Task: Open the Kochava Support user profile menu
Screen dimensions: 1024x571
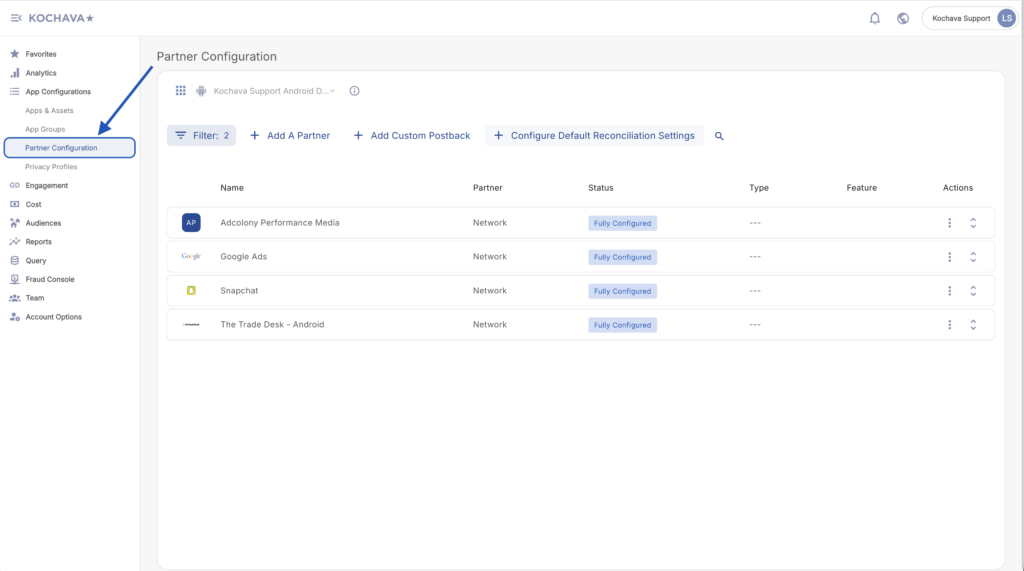Action: pos(968,18)
